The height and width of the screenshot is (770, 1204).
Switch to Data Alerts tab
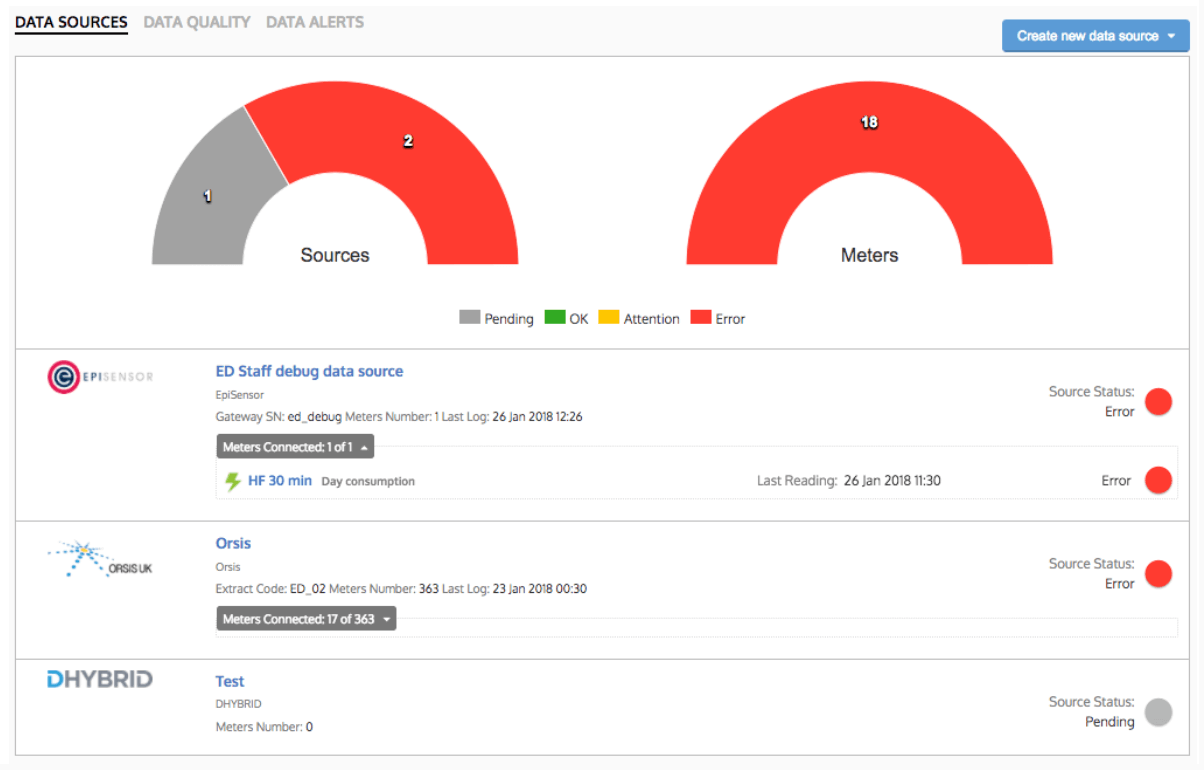tap(315, 22)
